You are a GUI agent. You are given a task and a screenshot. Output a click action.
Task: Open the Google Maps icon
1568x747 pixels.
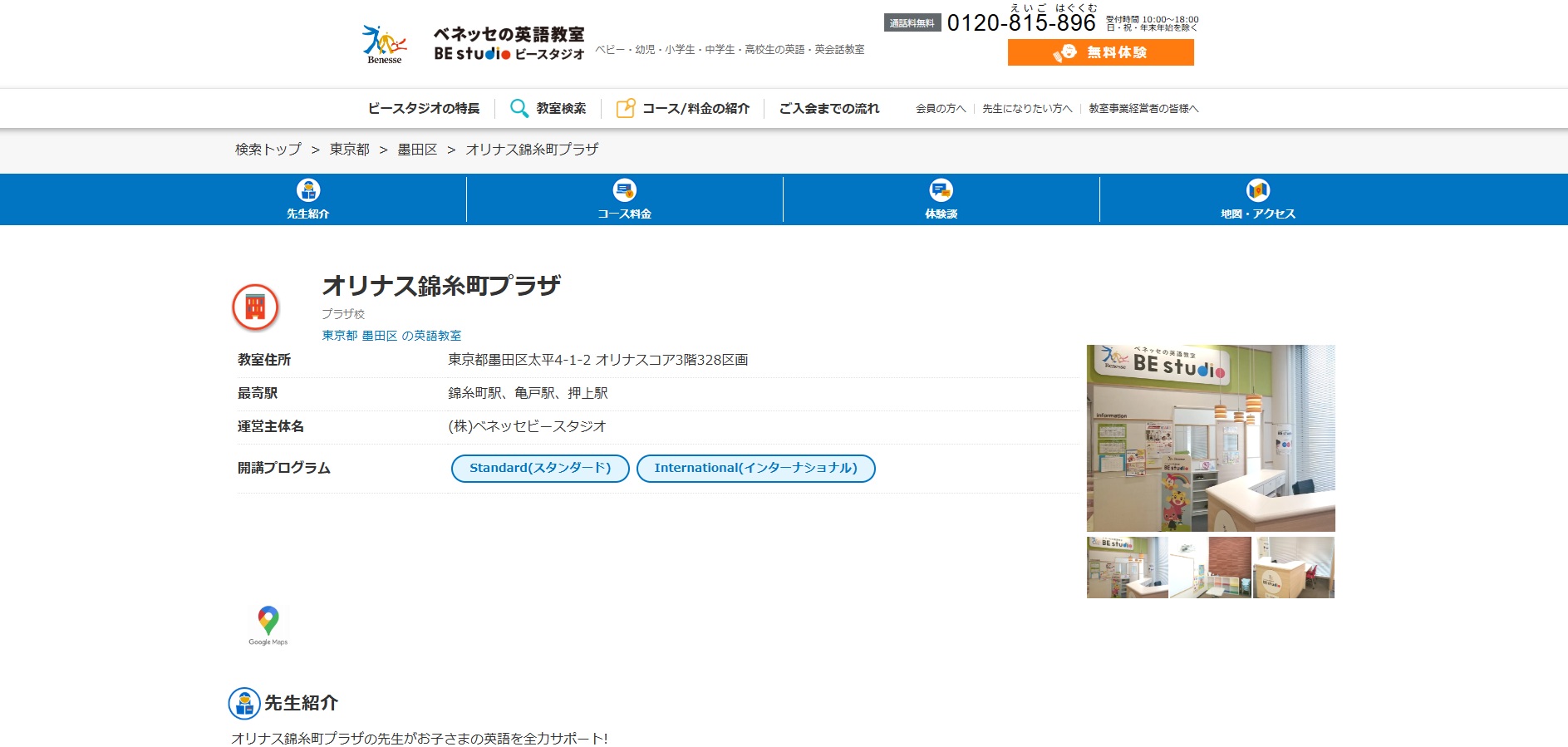(x=268, y=626)
